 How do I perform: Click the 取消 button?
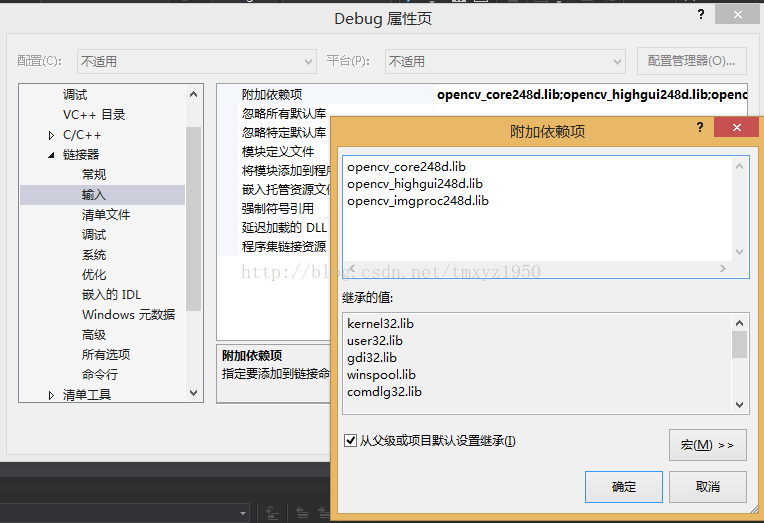click(707, 486)
